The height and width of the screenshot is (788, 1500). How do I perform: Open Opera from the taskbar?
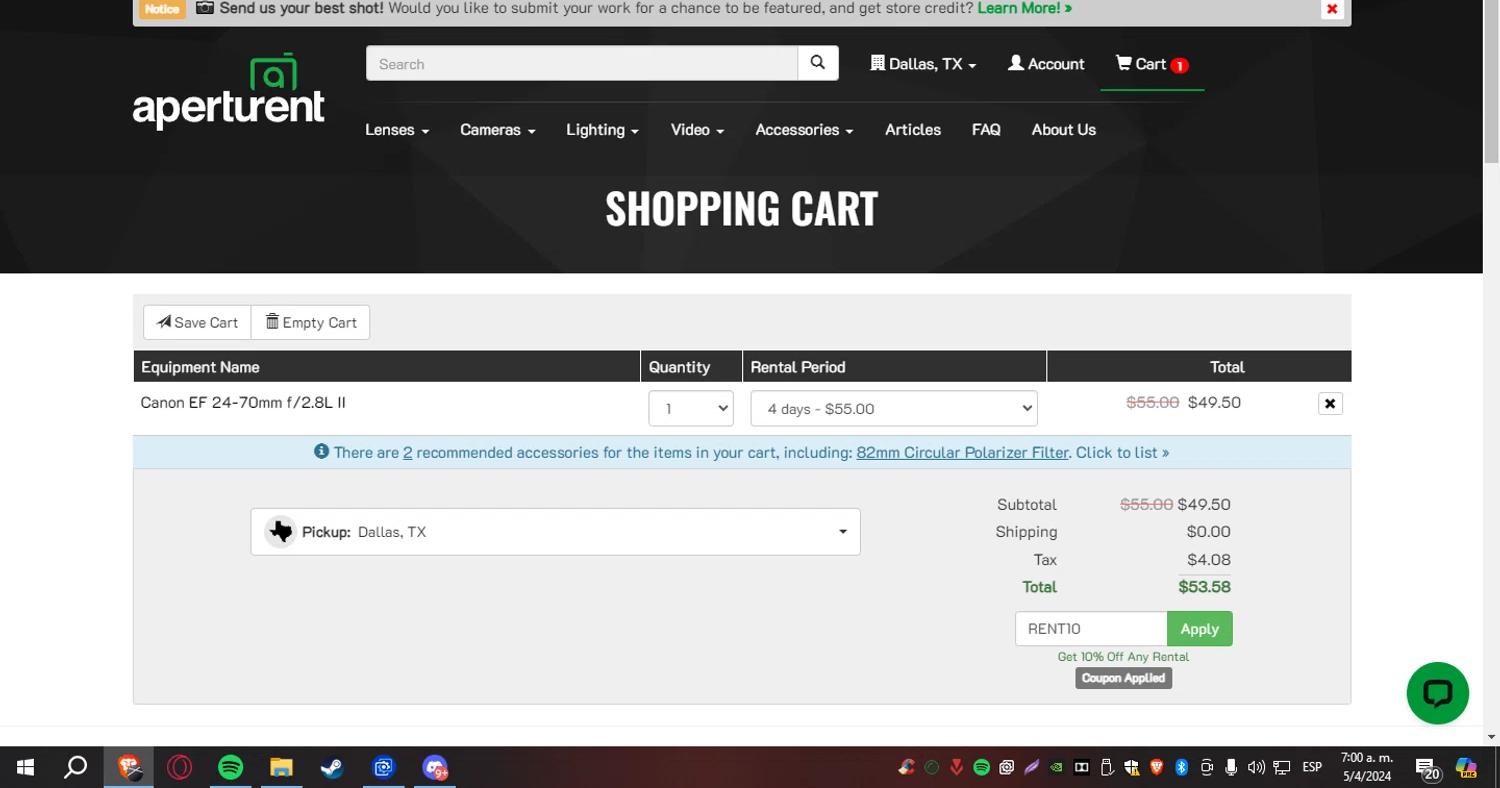[x=180, y=767]
